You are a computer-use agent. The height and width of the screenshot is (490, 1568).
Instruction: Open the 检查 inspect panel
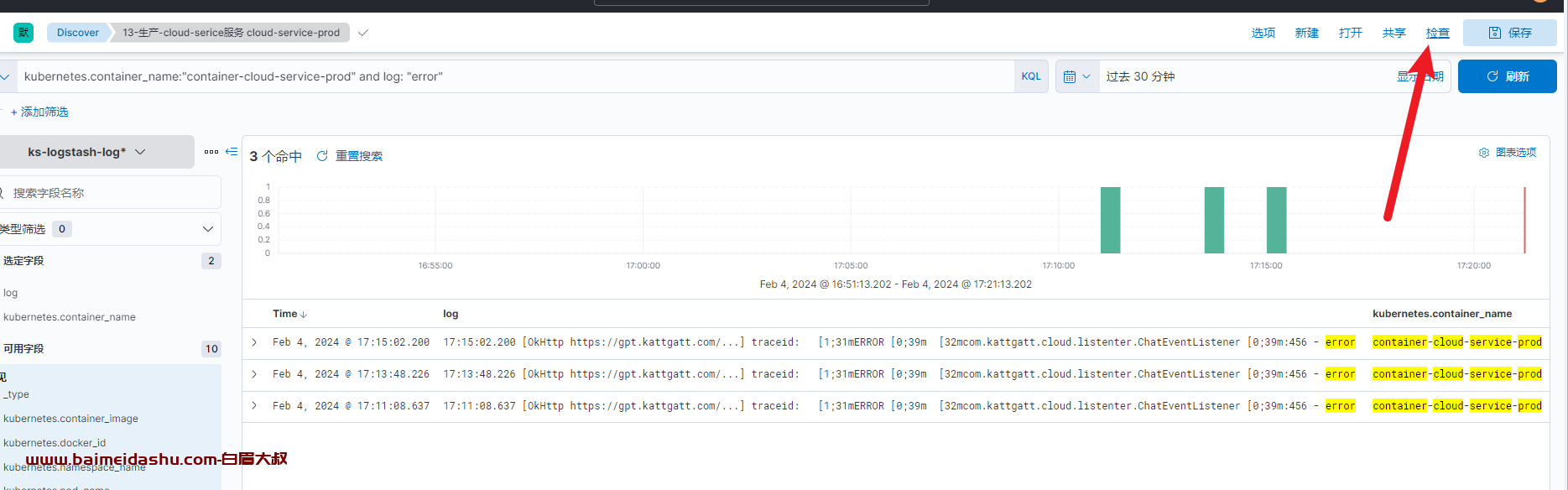(x=1437, y=33)
